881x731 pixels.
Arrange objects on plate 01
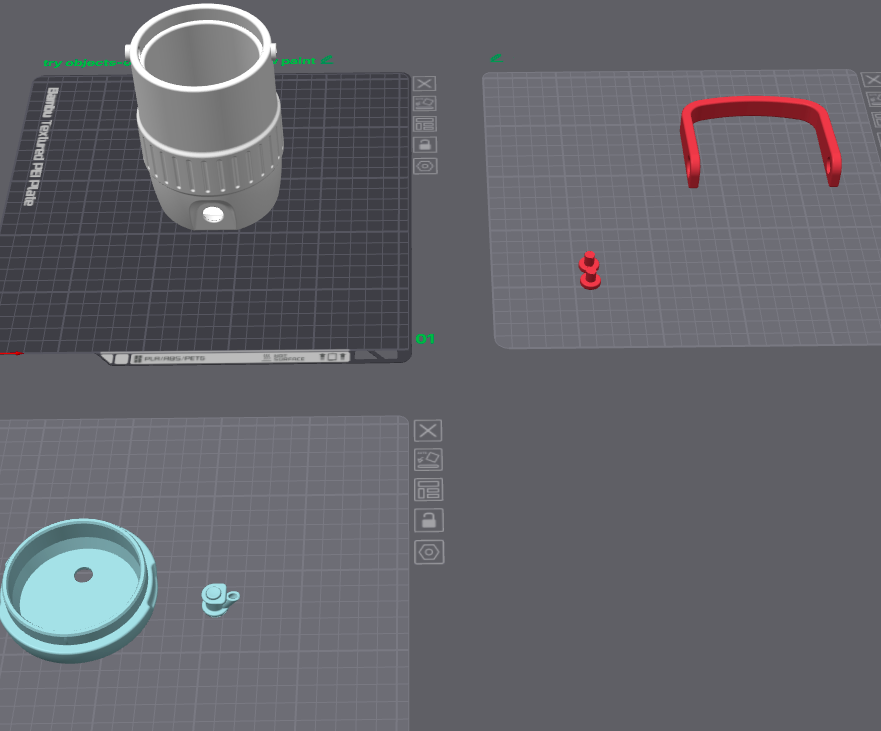click(425, 124)
